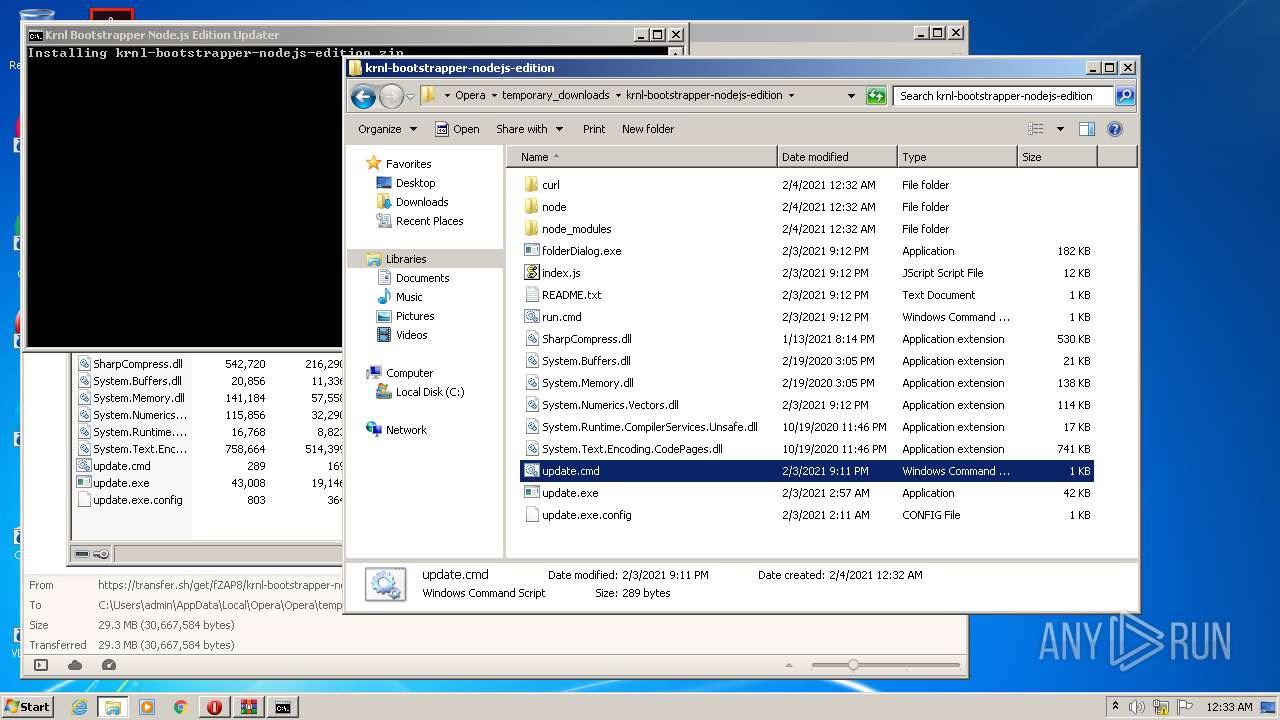Select System.Runtime.CompilerServices.Unsafe.dll file

(x=807, y=427)
